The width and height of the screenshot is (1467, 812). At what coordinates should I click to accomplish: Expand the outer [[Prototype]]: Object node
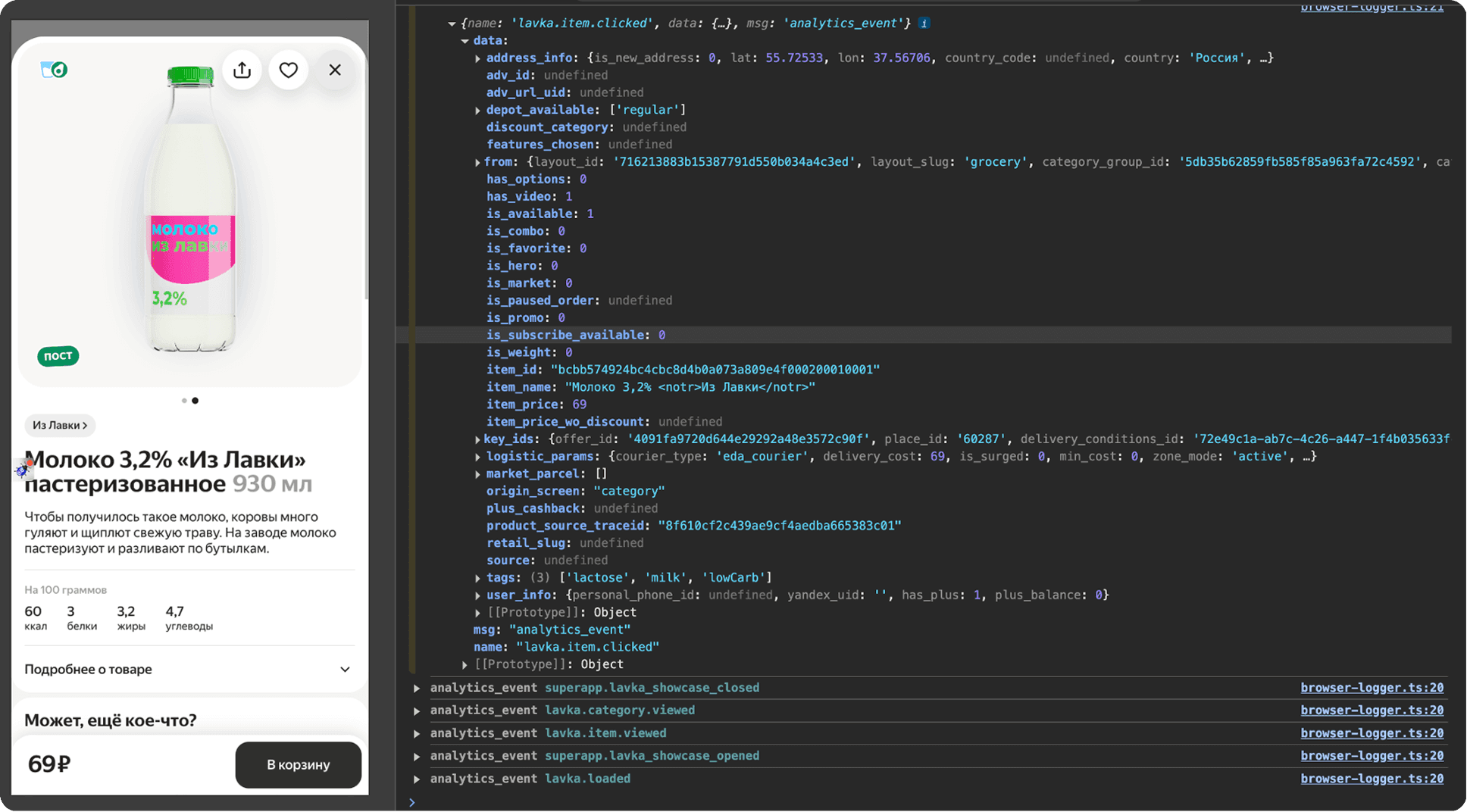point(464,664)
